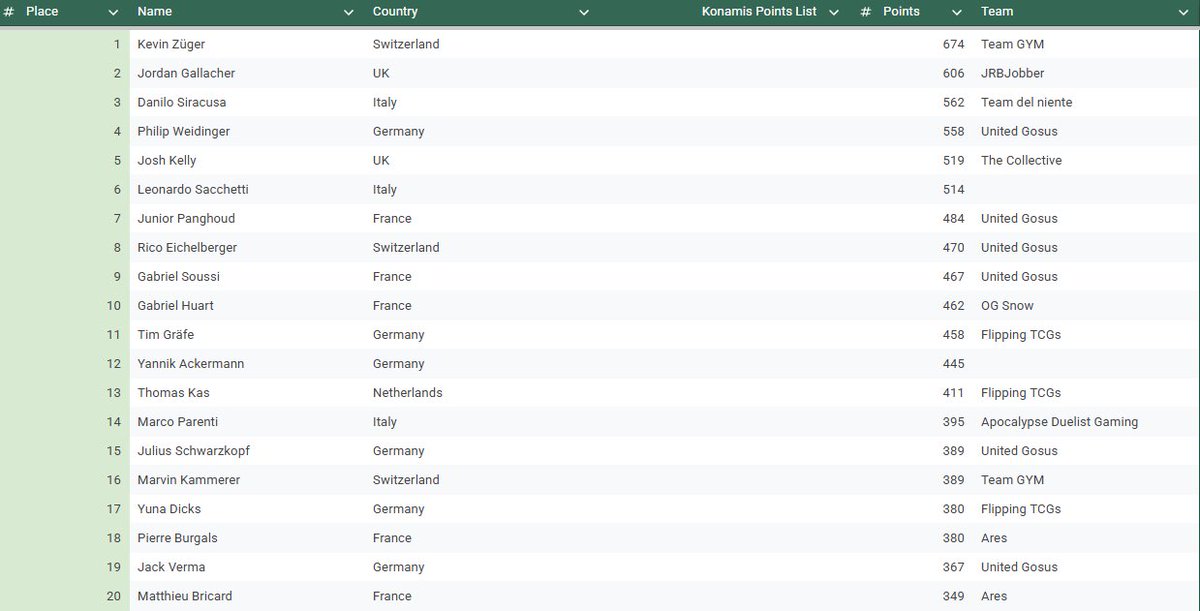Image resolution: width=1200 pixels, height=611 pixels.
Task: Click the Country column header label
Action: (x=395, y=12)
